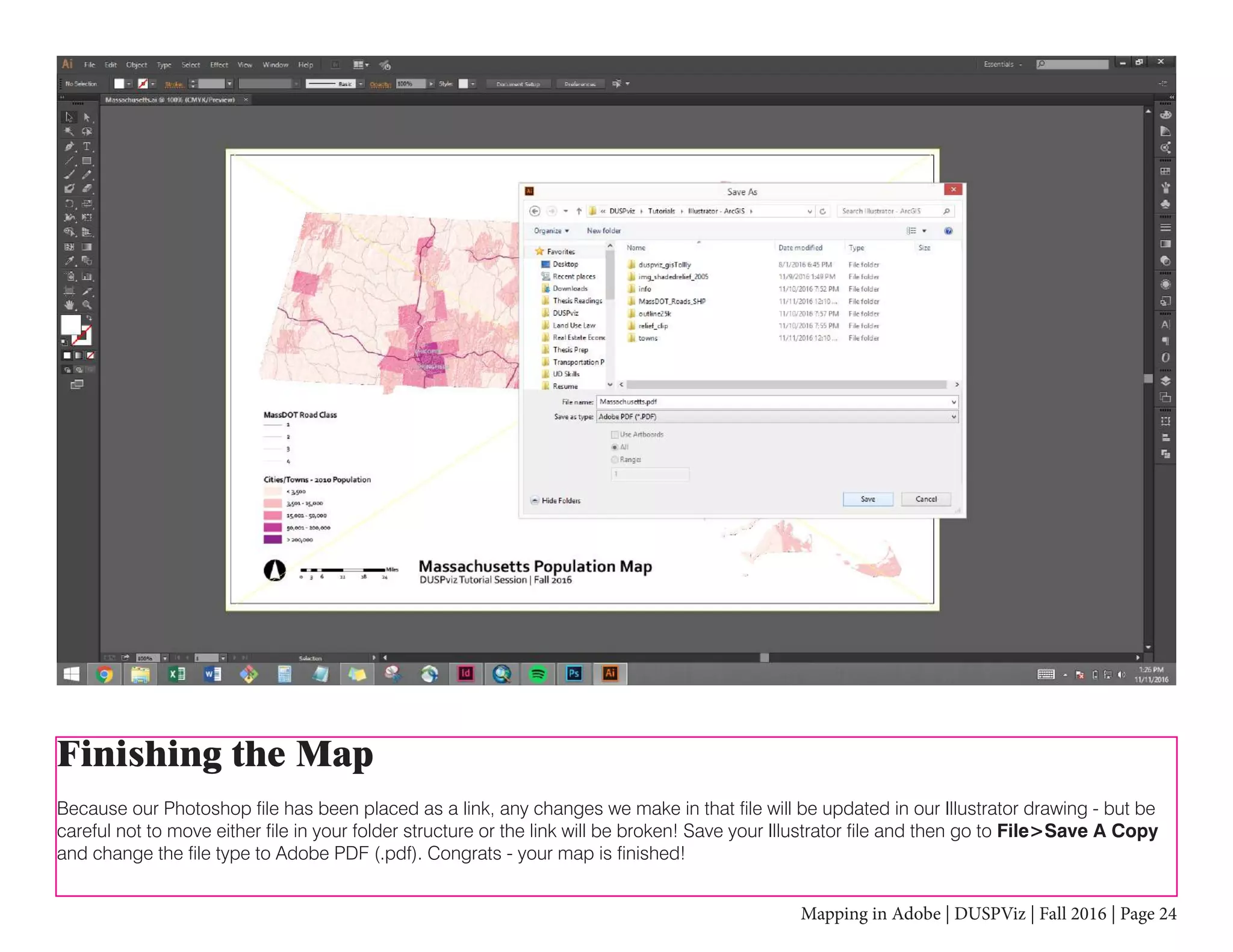Click New folder in Save As

click(x=603, y=231)
